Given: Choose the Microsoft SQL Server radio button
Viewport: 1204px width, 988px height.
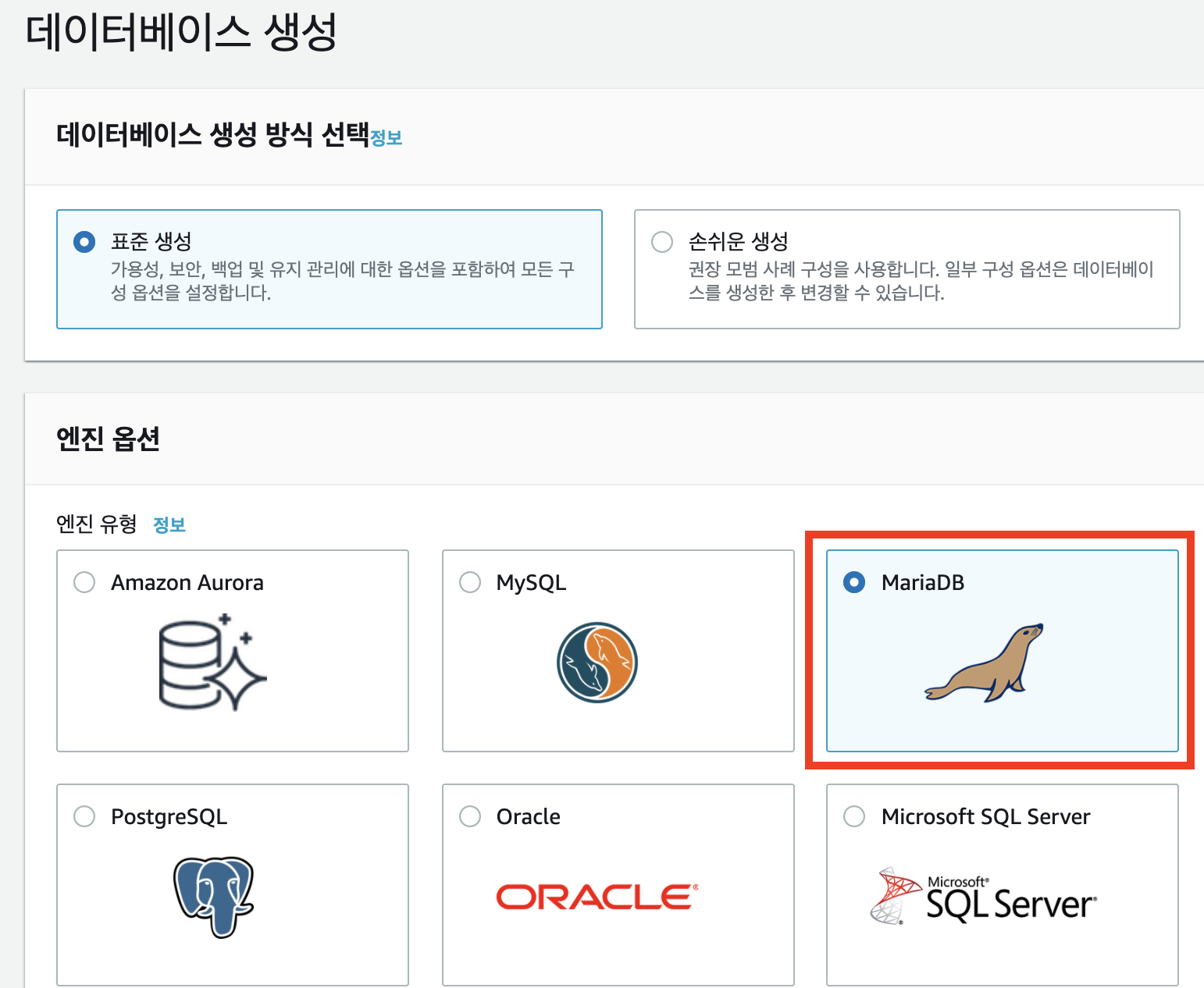Looking at the screenshot, I should tap(854, 816).
